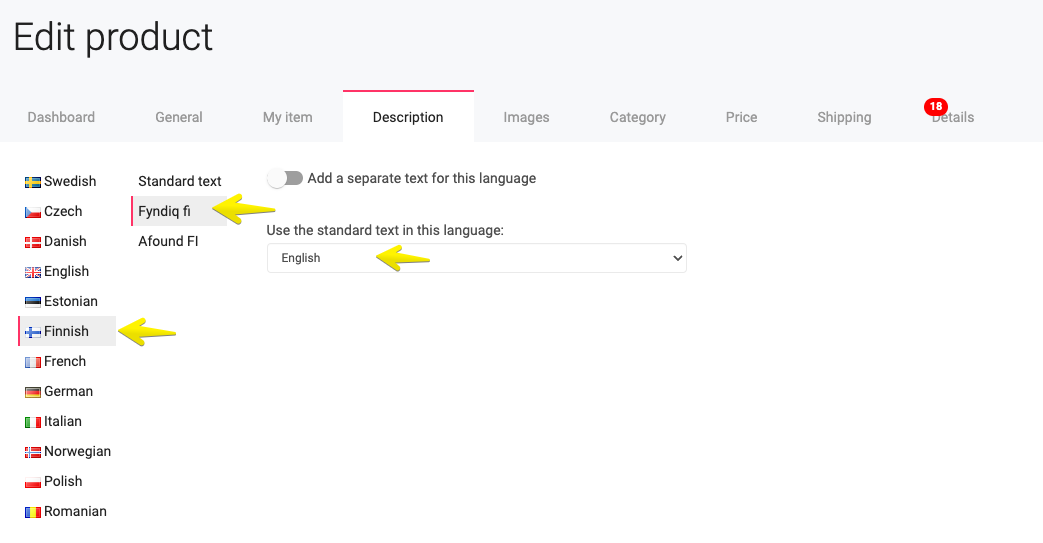Viewport: 1043px width, 543px height.
Task: Choose Italian language
Action: tap(63, 421)
